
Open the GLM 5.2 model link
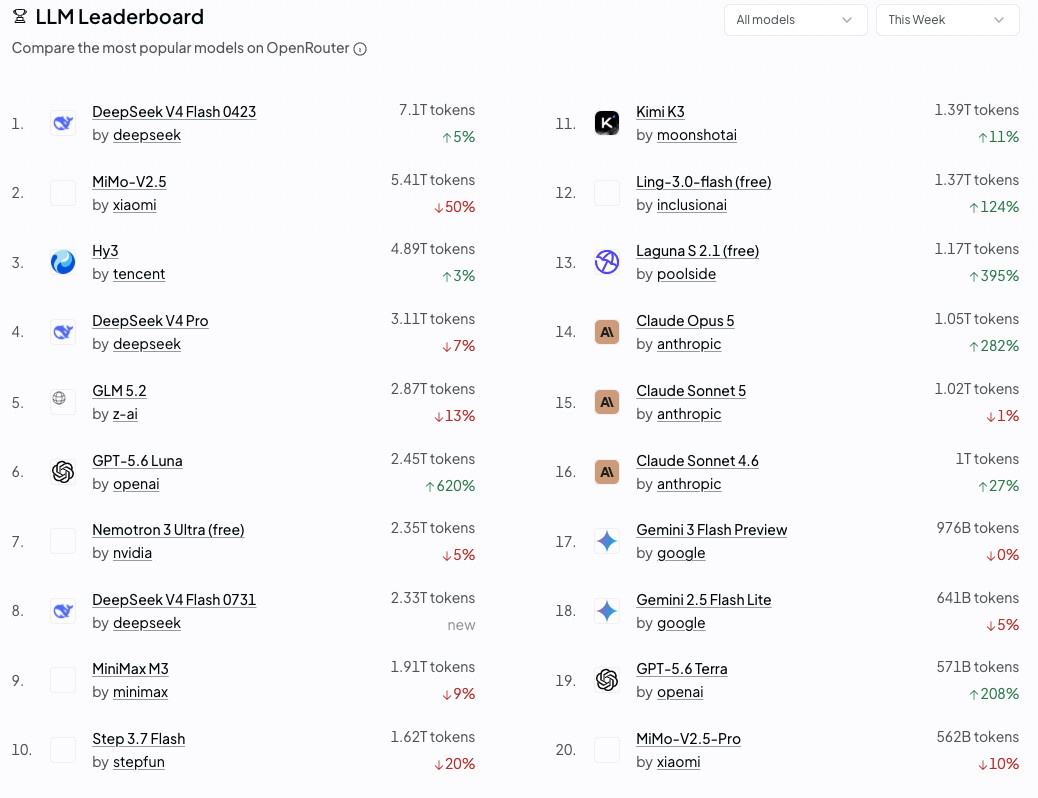[x=119, y=391]
